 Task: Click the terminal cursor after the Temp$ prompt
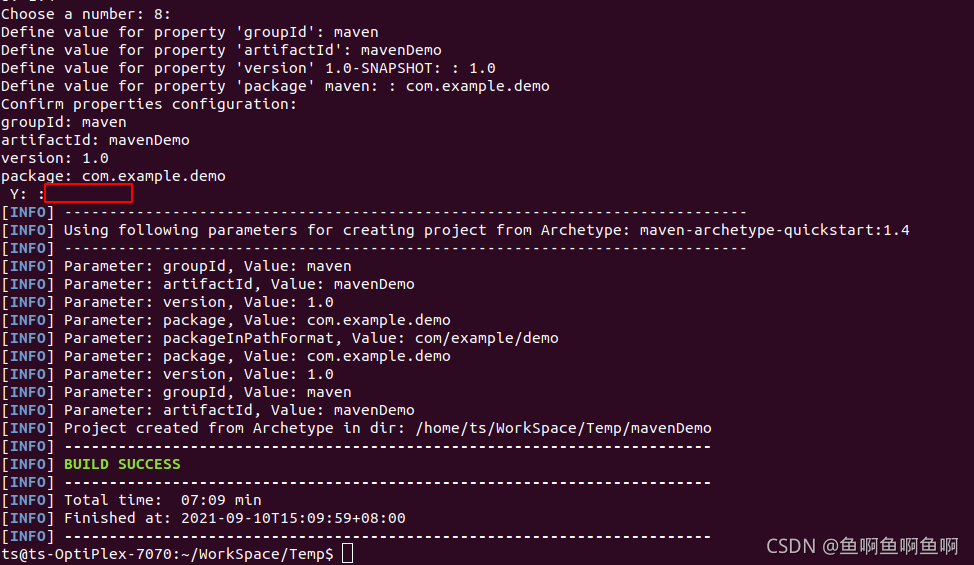pos(347,553)
